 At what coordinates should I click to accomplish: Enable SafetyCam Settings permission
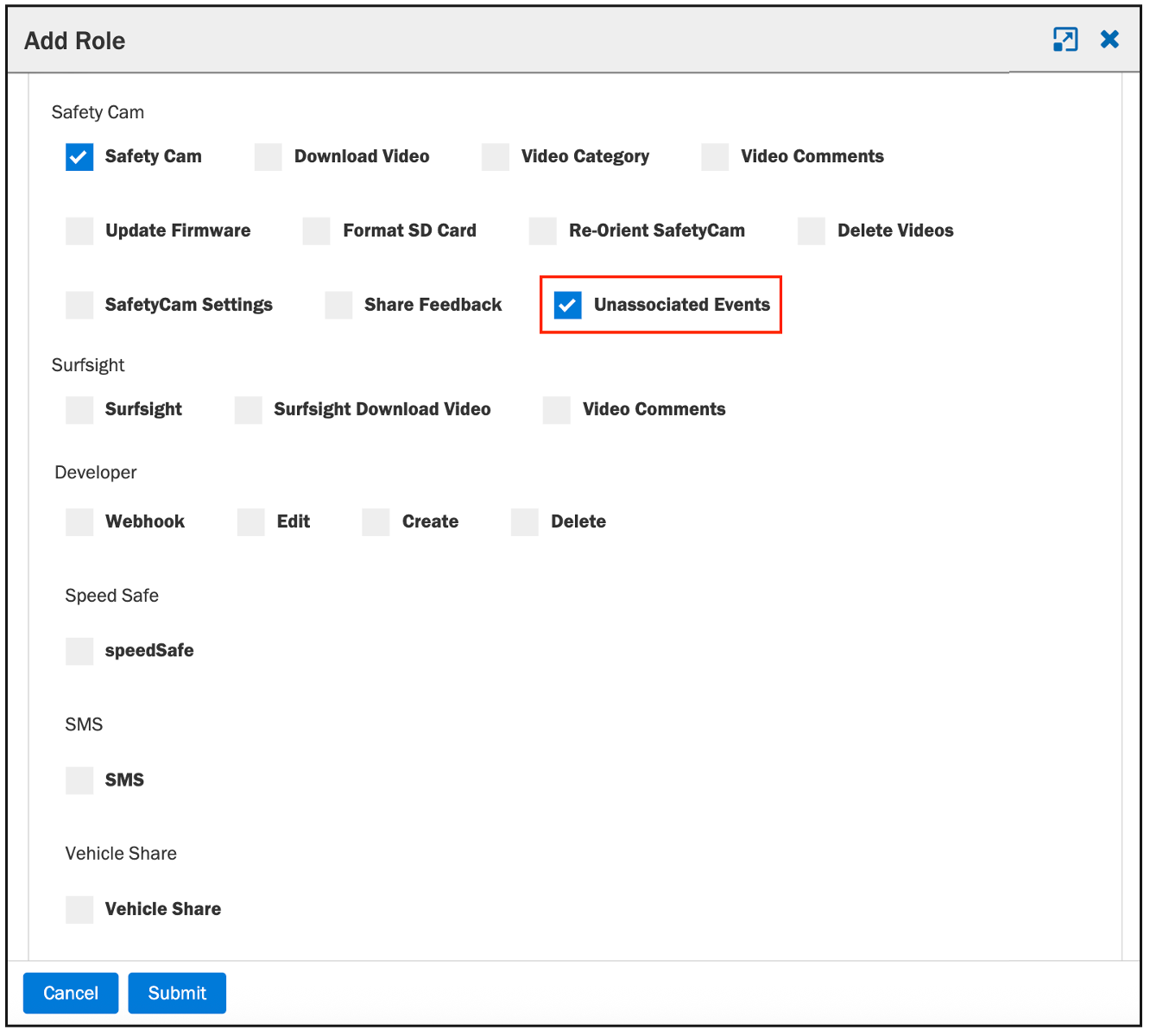(79, 306)
